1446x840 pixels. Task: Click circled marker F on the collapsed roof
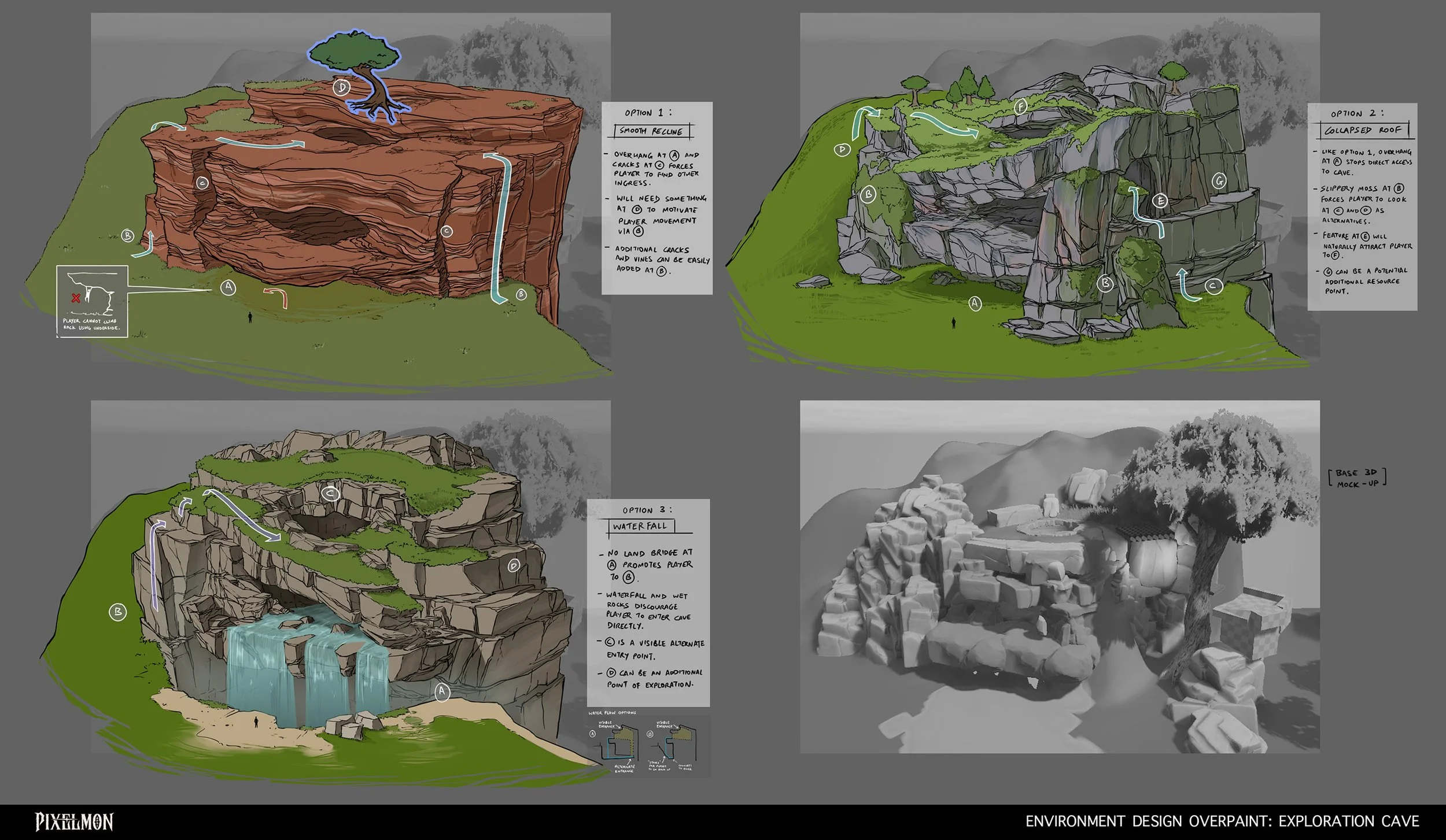pyautogui.click(x=1021, y=107)
